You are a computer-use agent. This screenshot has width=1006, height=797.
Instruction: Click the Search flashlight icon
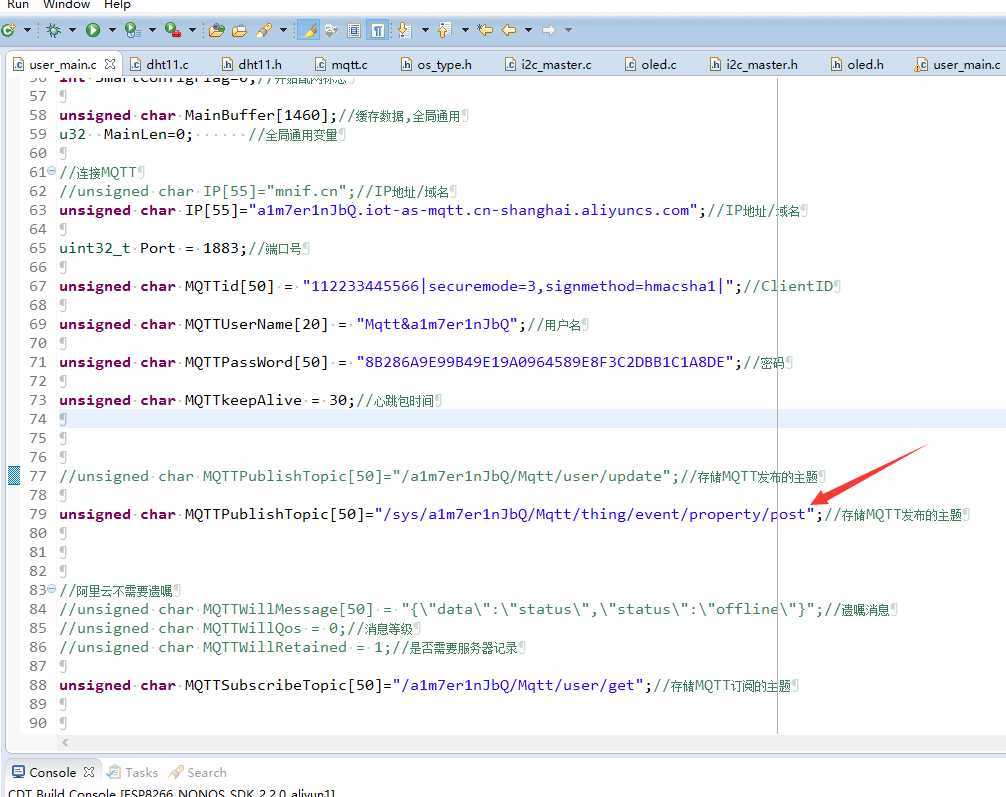[x=264, y=30]
